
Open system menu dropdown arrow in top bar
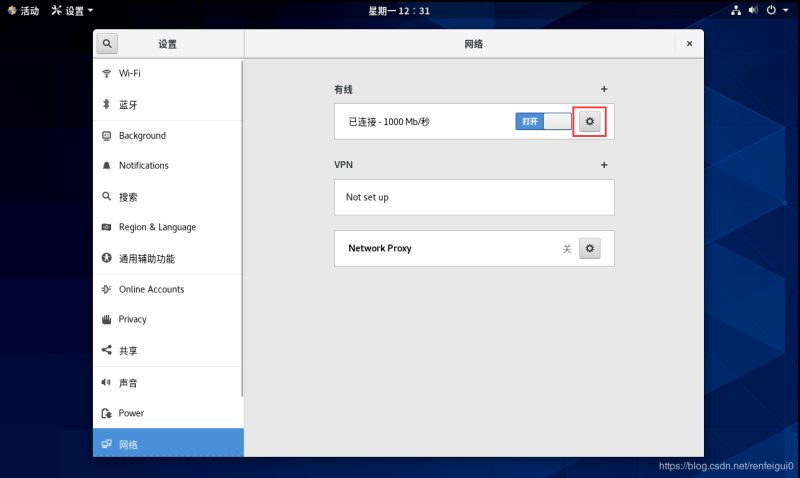click(785, 10)
